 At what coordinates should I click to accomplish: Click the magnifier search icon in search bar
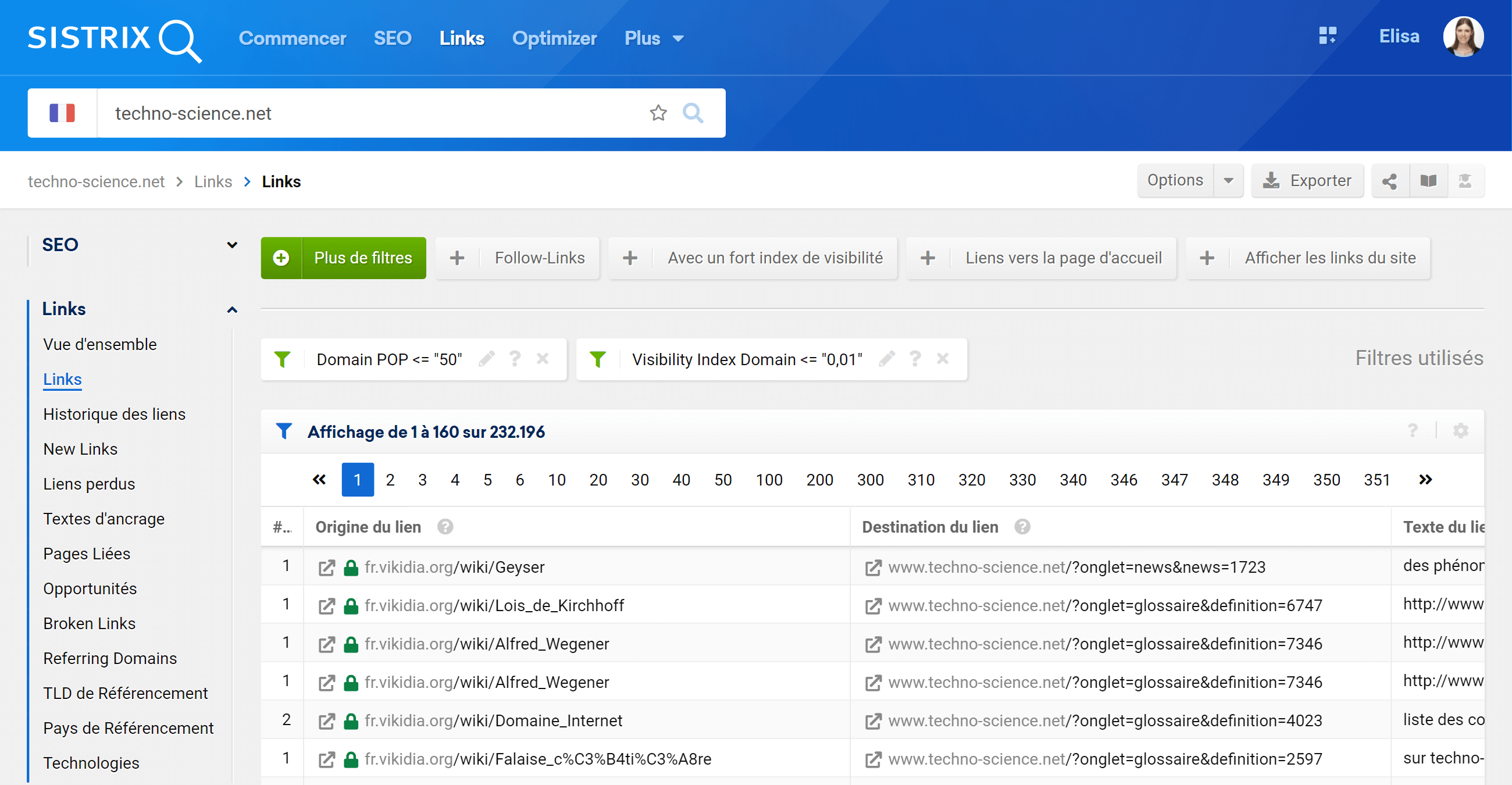click(693, 113)
